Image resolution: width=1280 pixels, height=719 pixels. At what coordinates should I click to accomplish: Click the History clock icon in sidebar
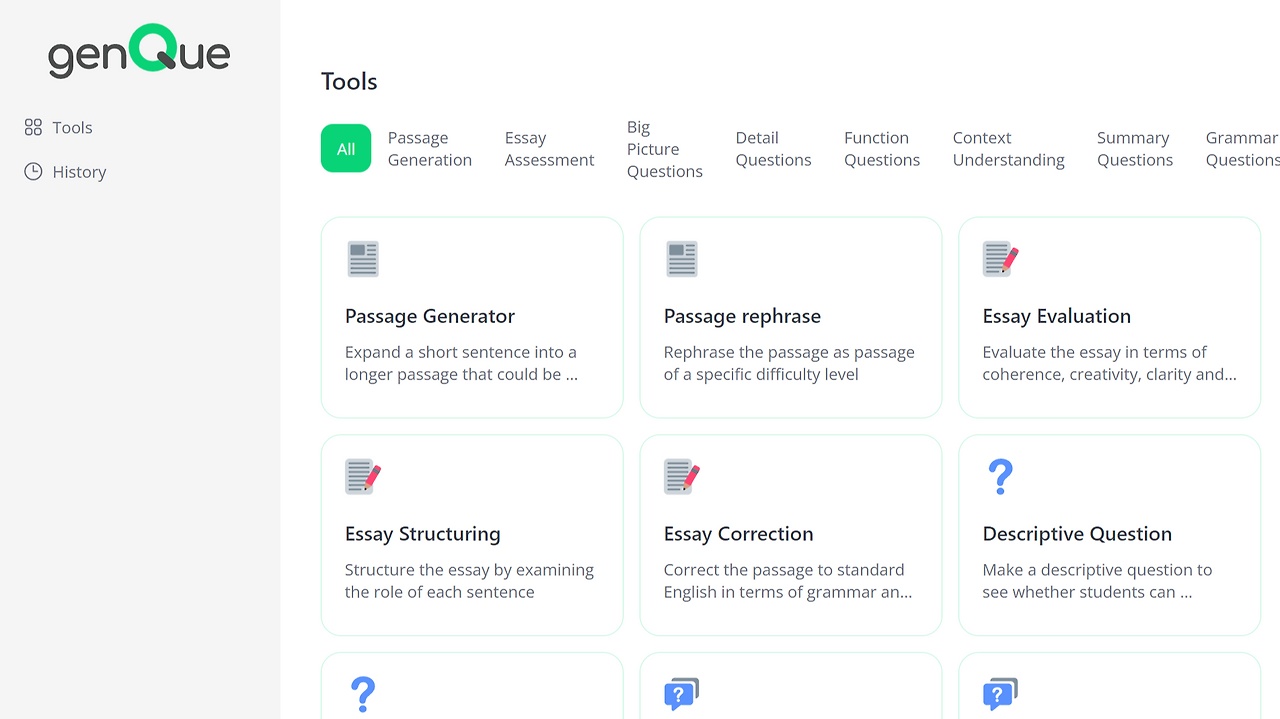(33, 171)
